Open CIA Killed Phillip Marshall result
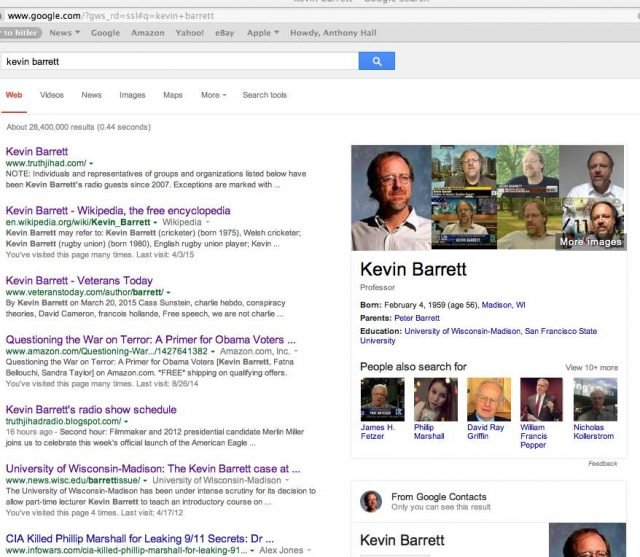640x557 pixels. point(140,539)
